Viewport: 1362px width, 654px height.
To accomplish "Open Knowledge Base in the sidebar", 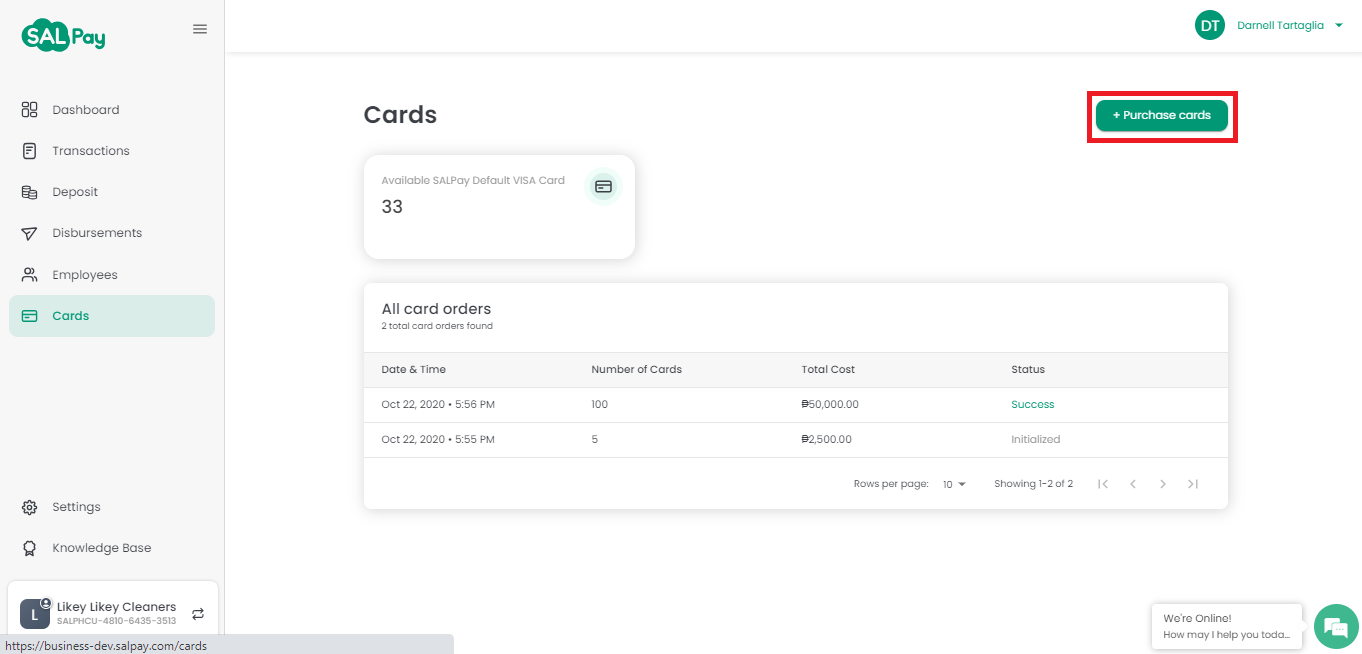I will 112,548.
